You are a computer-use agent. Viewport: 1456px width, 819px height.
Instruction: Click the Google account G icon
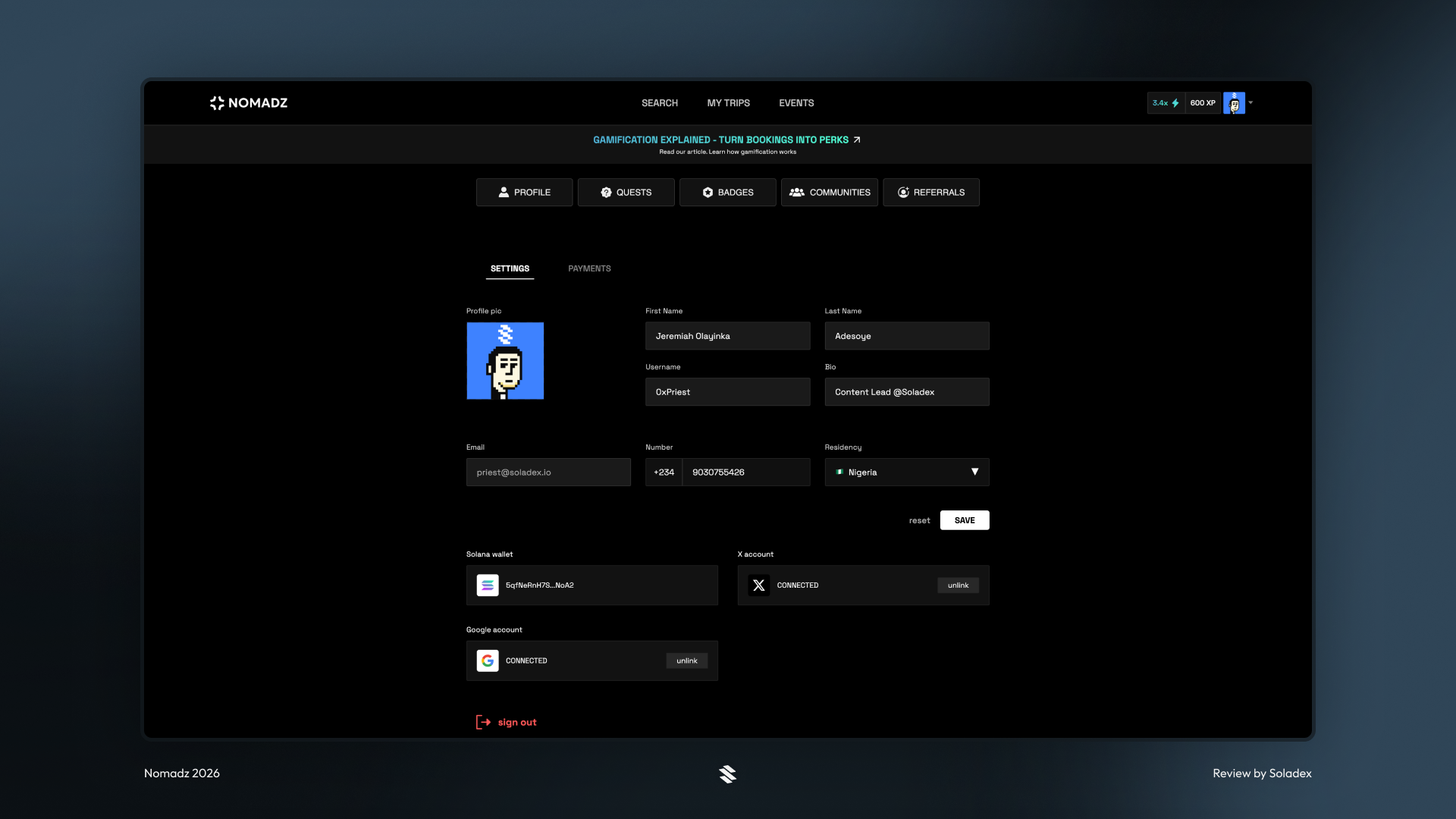(x=488, y=661)
